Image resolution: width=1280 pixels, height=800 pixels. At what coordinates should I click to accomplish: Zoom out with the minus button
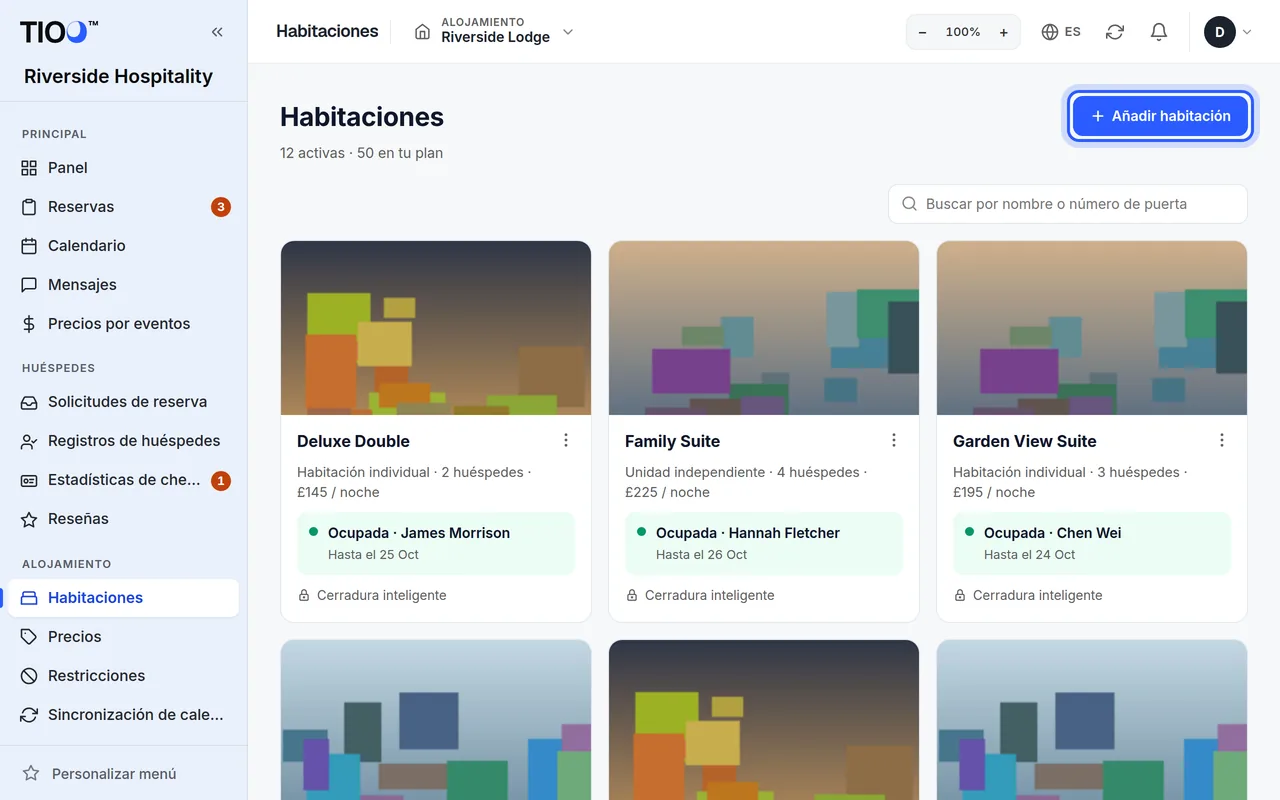click(x=922, y=32)
